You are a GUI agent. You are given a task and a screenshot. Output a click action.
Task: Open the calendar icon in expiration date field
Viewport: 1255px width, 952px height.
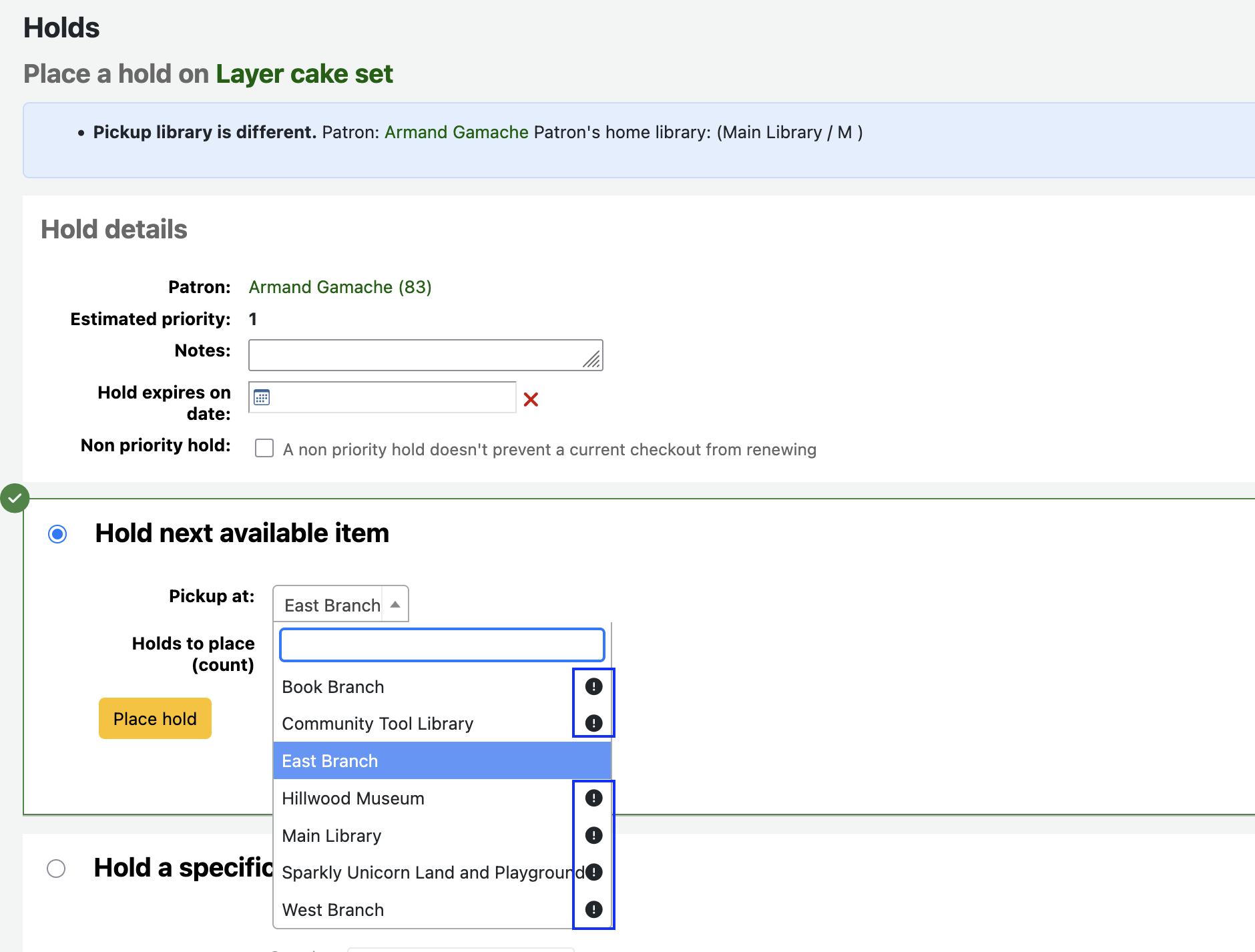pyautogui.click(x=262, y=398)
